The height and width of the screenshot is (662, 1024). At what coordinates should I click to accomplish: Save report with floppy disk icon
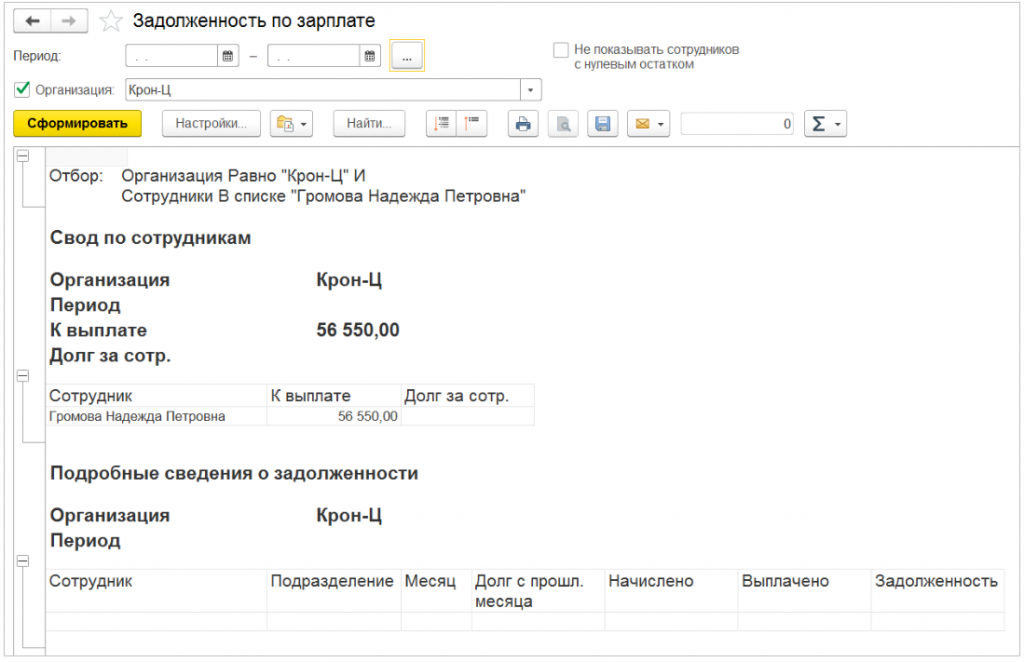[x=602, y=124]
